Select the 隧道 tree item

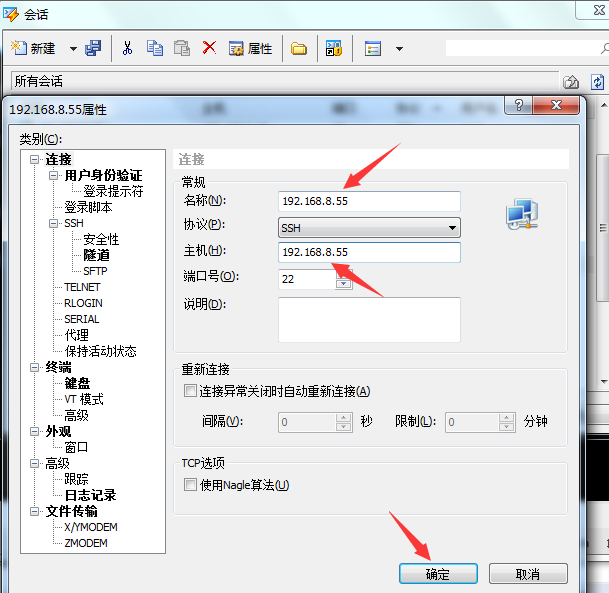coord(96,255)
